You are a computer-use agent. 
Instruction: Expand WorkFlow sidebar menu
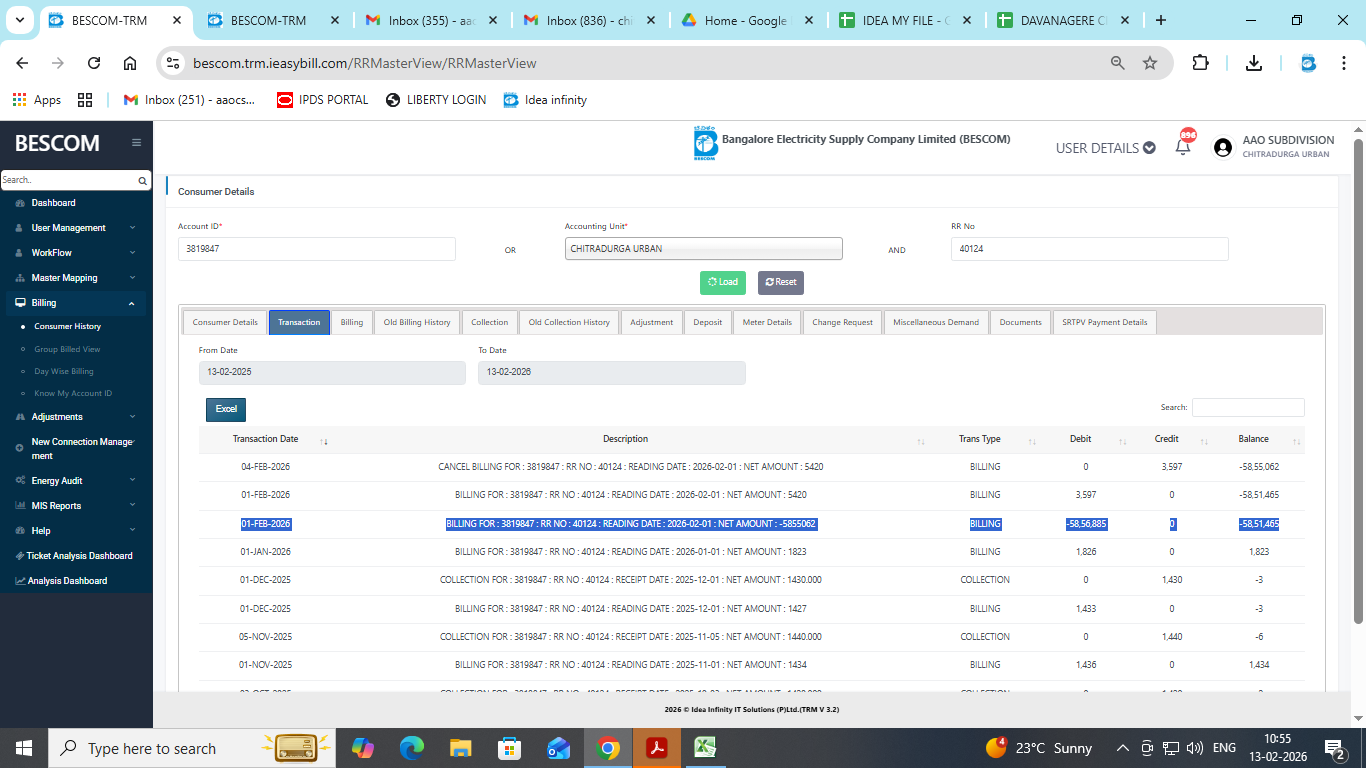[x=76, y=253]
